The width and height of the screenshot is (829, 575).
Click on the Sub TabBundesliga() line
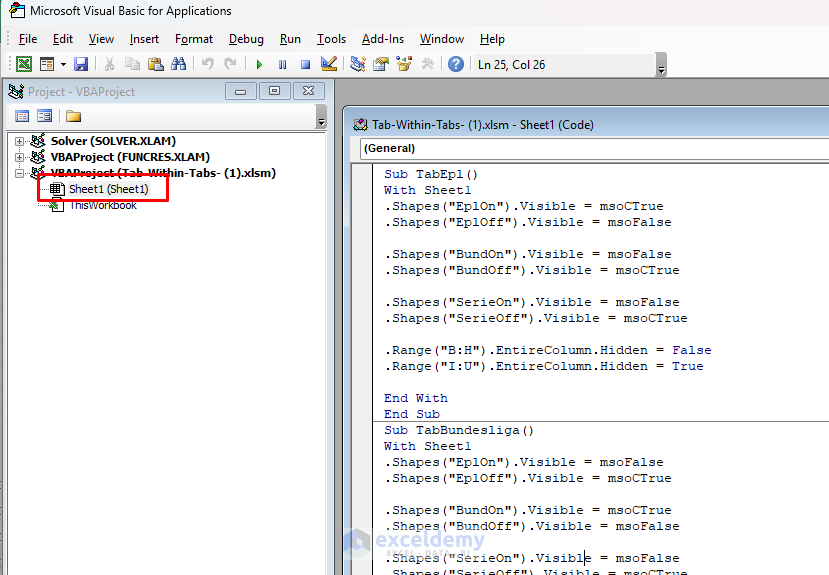point(459,430)
